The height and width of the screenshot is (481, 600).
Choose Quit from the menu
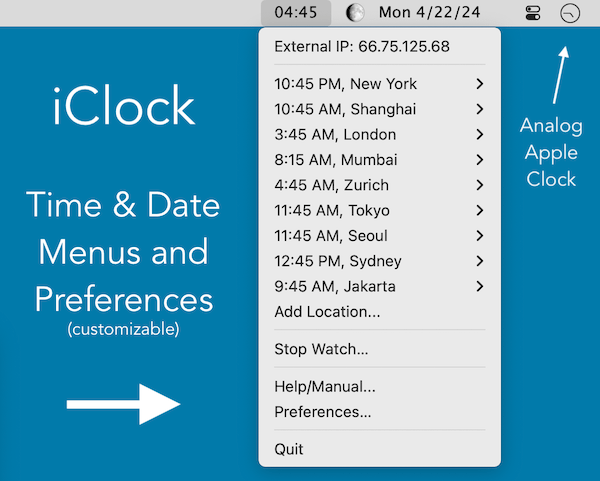tap(380, 449)
